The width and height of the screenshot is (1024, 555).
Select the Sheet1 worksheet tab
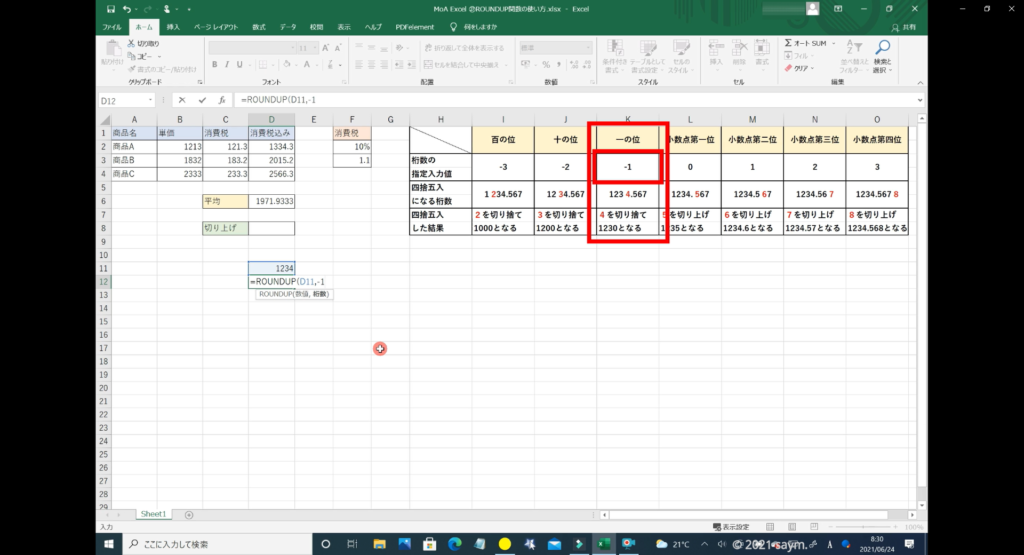[153, 514]
